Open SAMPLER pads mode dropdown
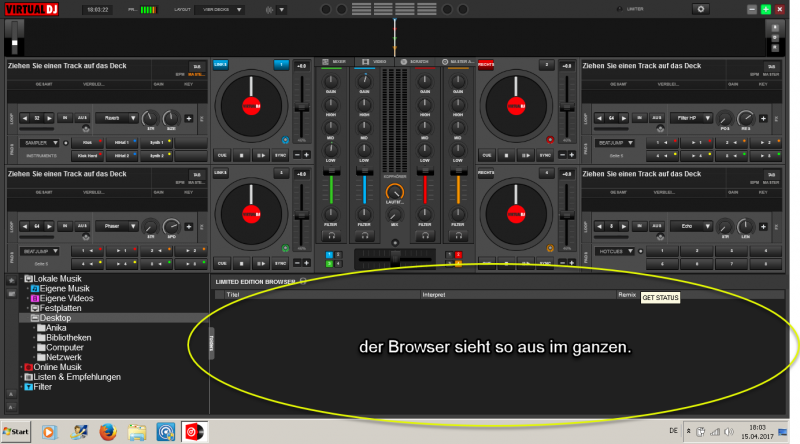This screenshot has height=444, width=800. point(40,143)
